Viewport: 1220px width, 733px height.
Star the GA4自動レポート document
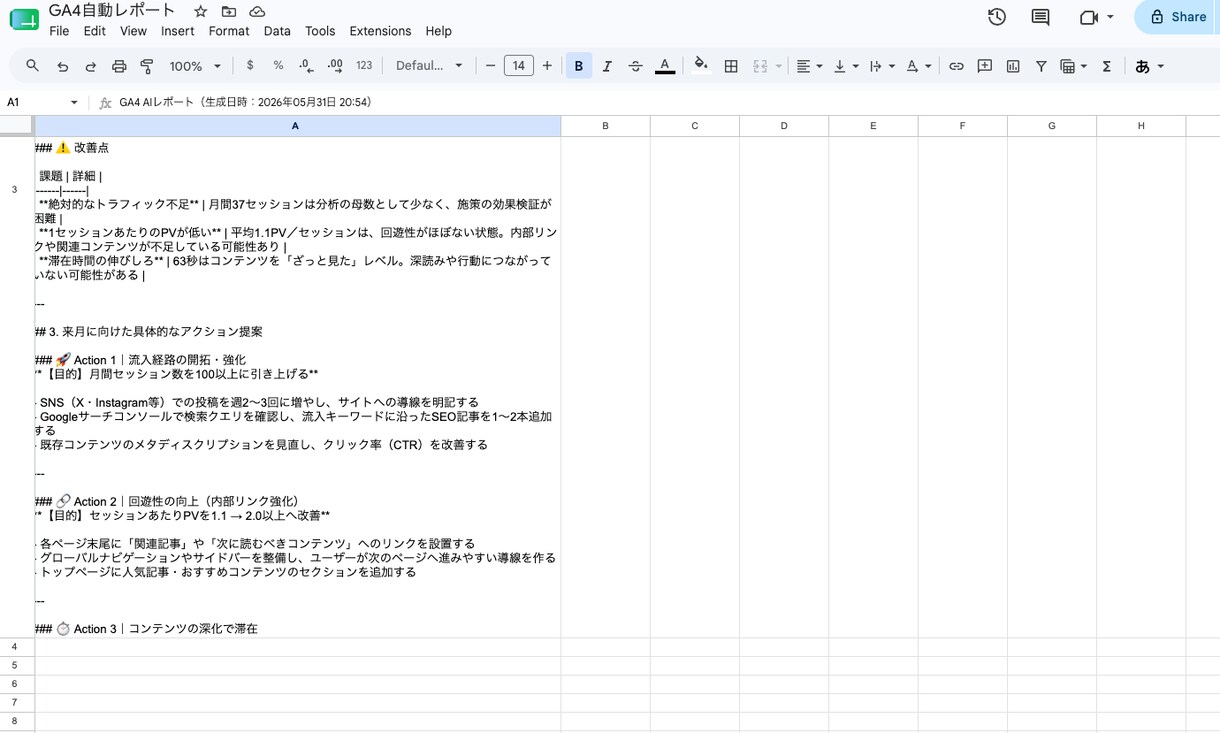point(201,11)
